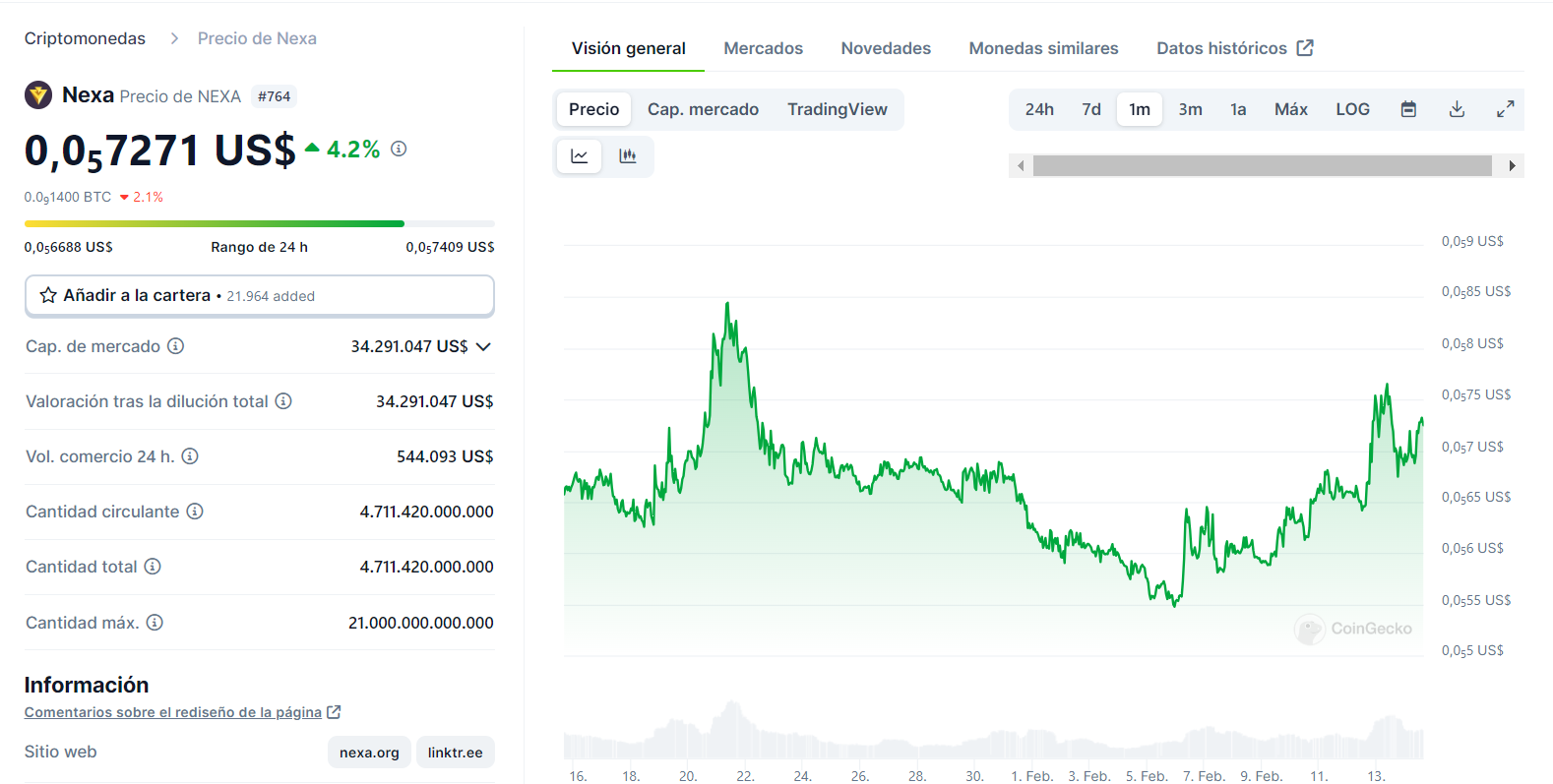Click 0,0₅85 US$ axis label
The image size is (1553, 784).
click(1476, 291)
